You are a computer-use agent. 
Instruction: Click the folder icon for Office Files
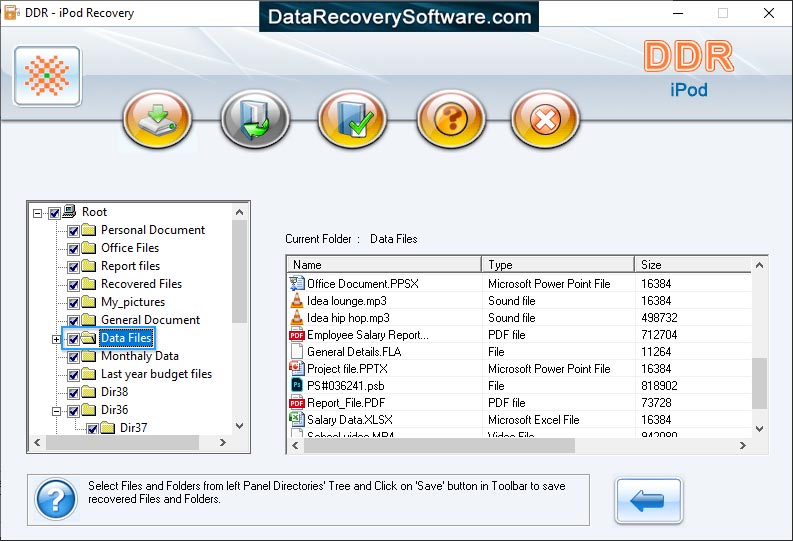(89, 248)
